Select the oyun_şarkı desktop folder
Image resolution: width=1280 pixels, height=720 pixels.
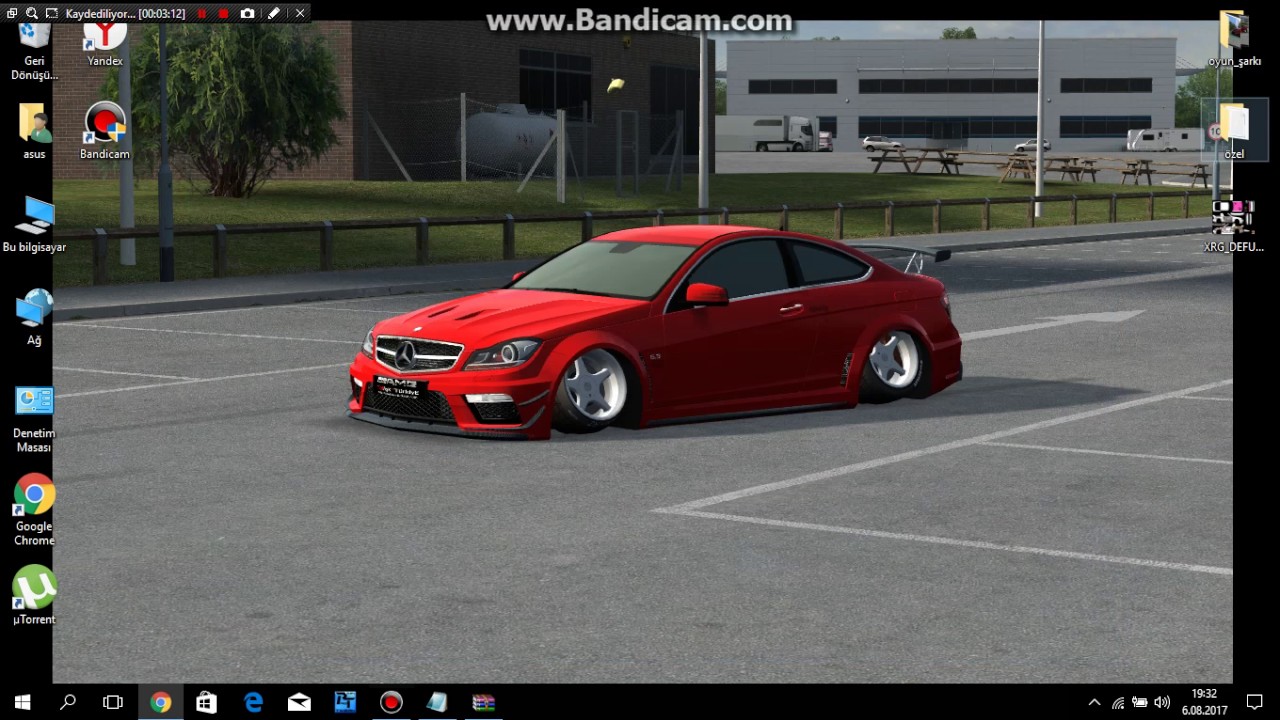(1235, 40)
